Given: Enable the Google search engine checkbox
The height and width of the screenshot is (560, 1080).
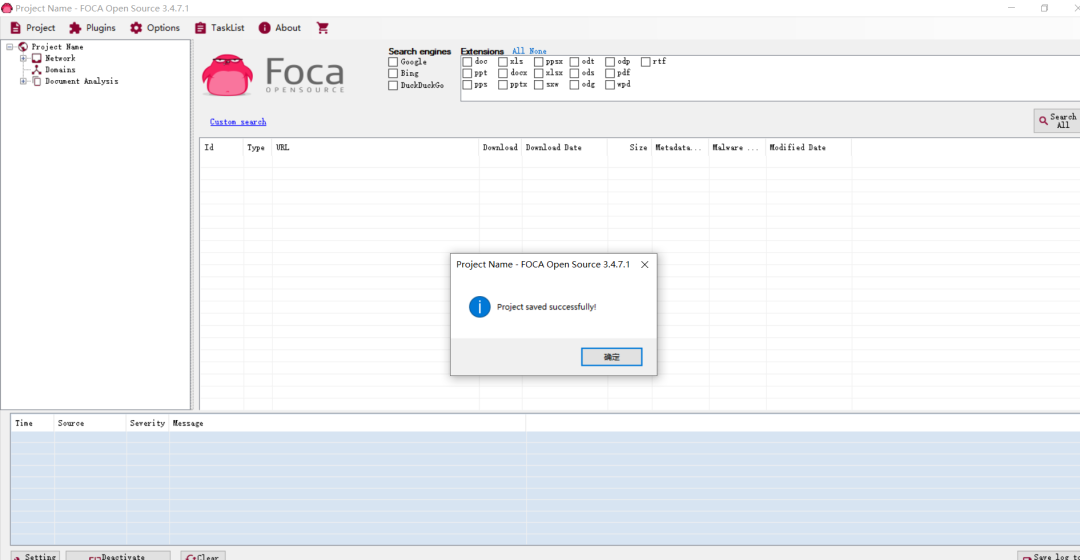Looking at the screenshot, I should pyautogui.click(x=393, y=62).
